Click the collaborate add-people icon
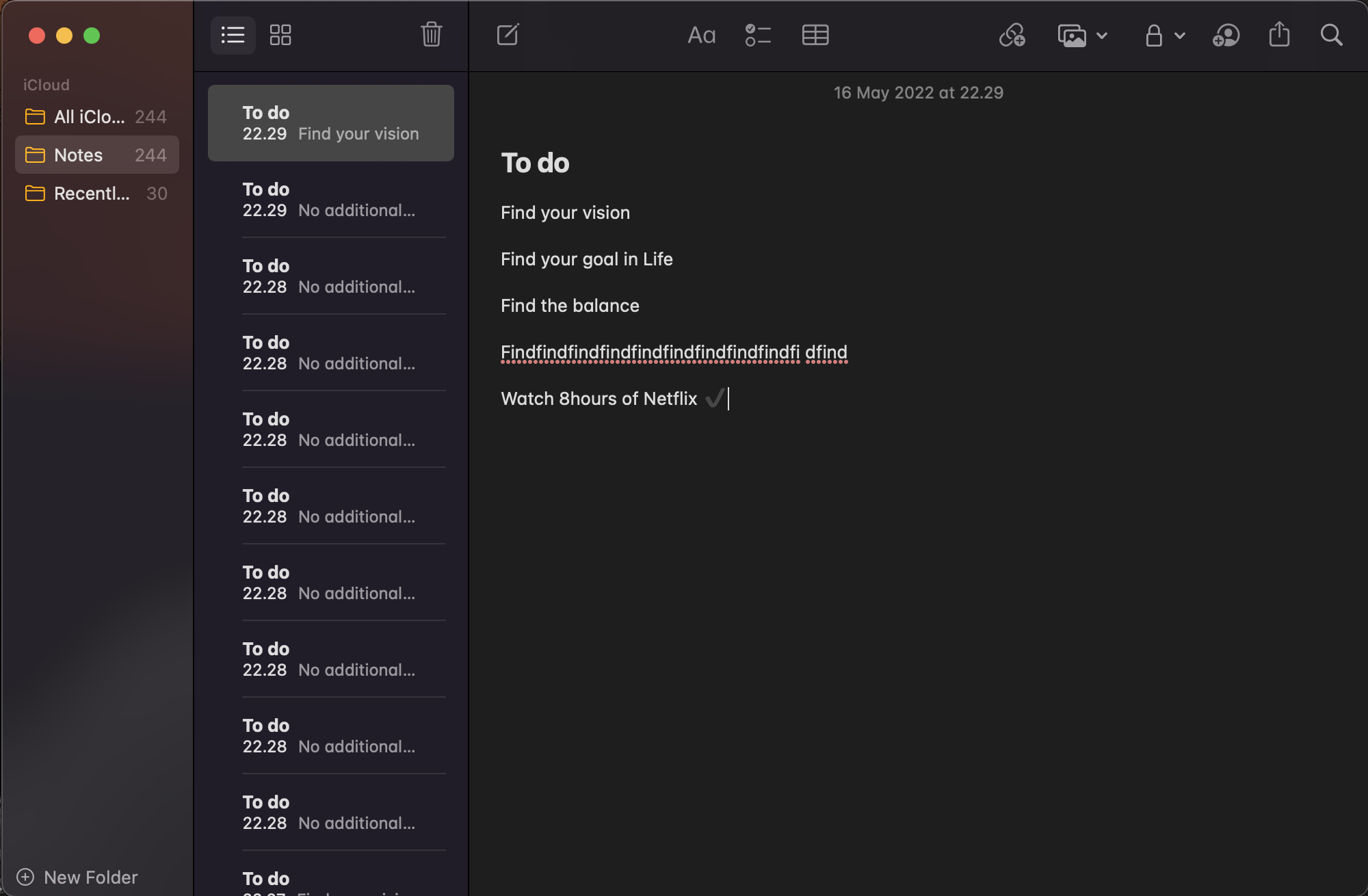 click(x=1226, y=35)
